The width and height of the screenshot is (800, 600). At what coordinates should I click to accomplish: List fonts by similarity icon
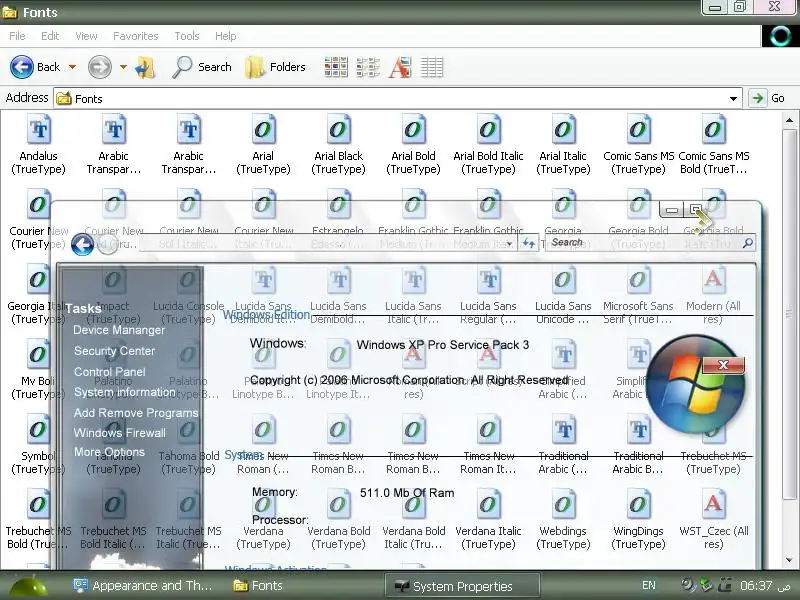point(400,67)
